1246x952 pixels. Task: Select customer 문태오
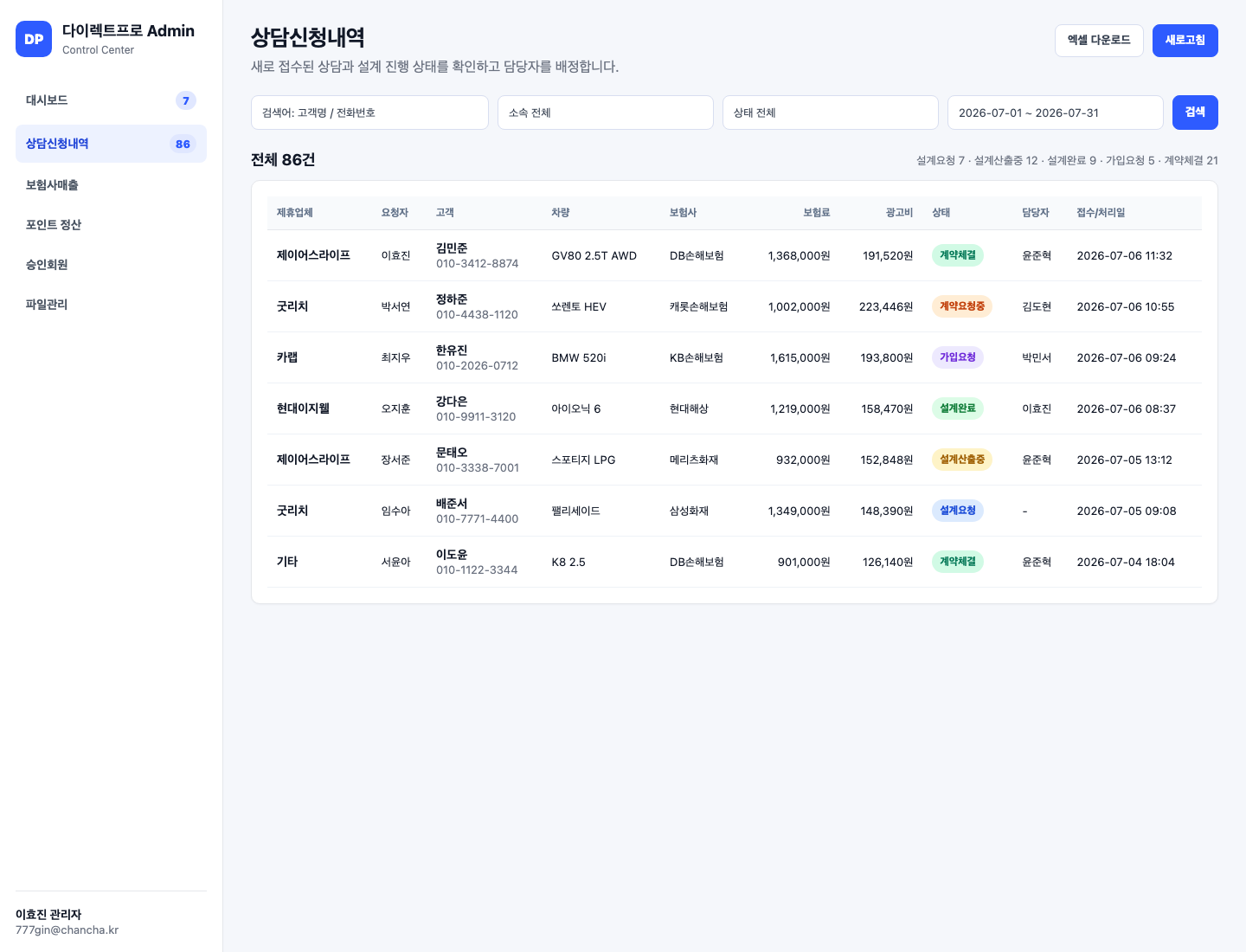[x=452, y=453]
